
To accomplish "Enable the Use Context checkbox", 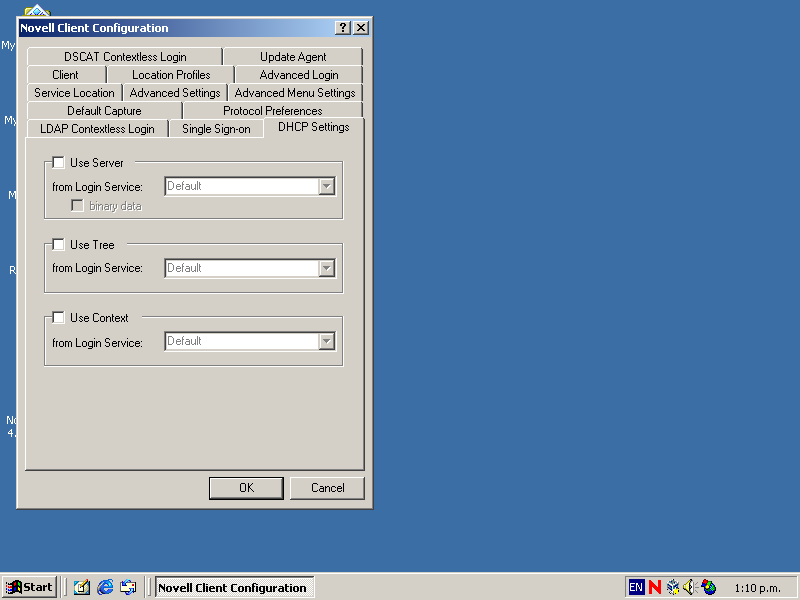I will [x=59, y=318].
